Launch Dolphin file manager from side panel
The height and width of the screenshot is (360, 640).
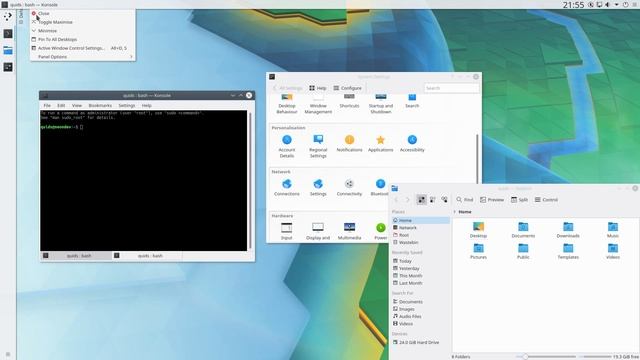8,50
